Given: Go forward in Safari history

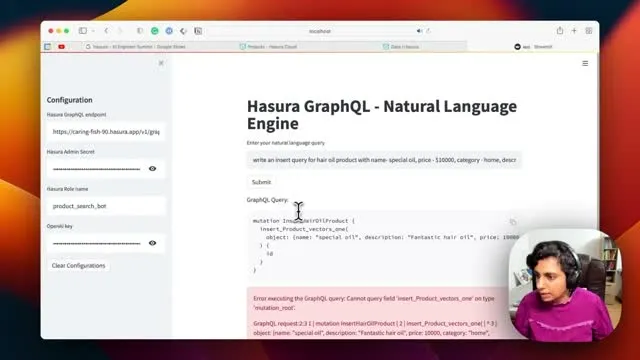Looking at the screenshot, I should click(x=120, y=31).
